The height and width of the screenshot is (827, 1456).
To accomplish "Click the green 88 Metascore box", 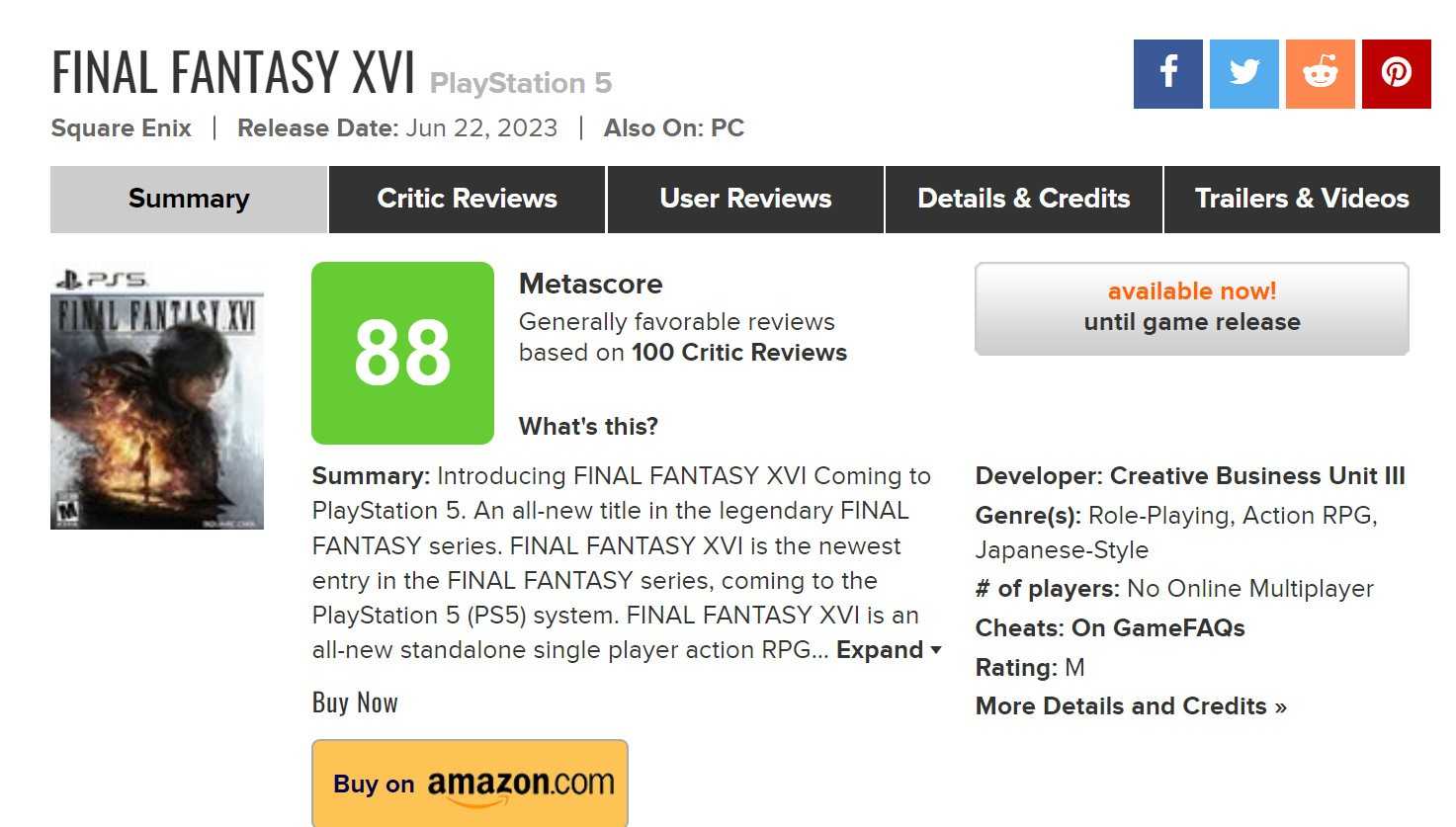I will [402, 353].
